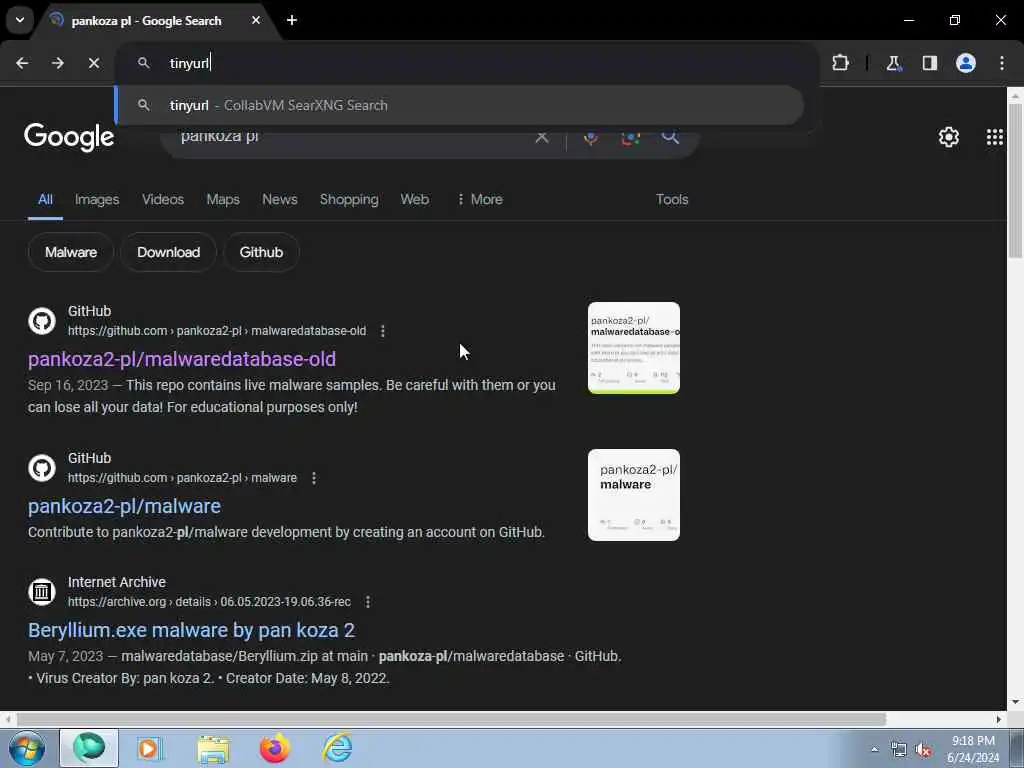This screenshot has height=768, width=1024.
Task: Click the archive.org details URL text
Action: [209, 602]
